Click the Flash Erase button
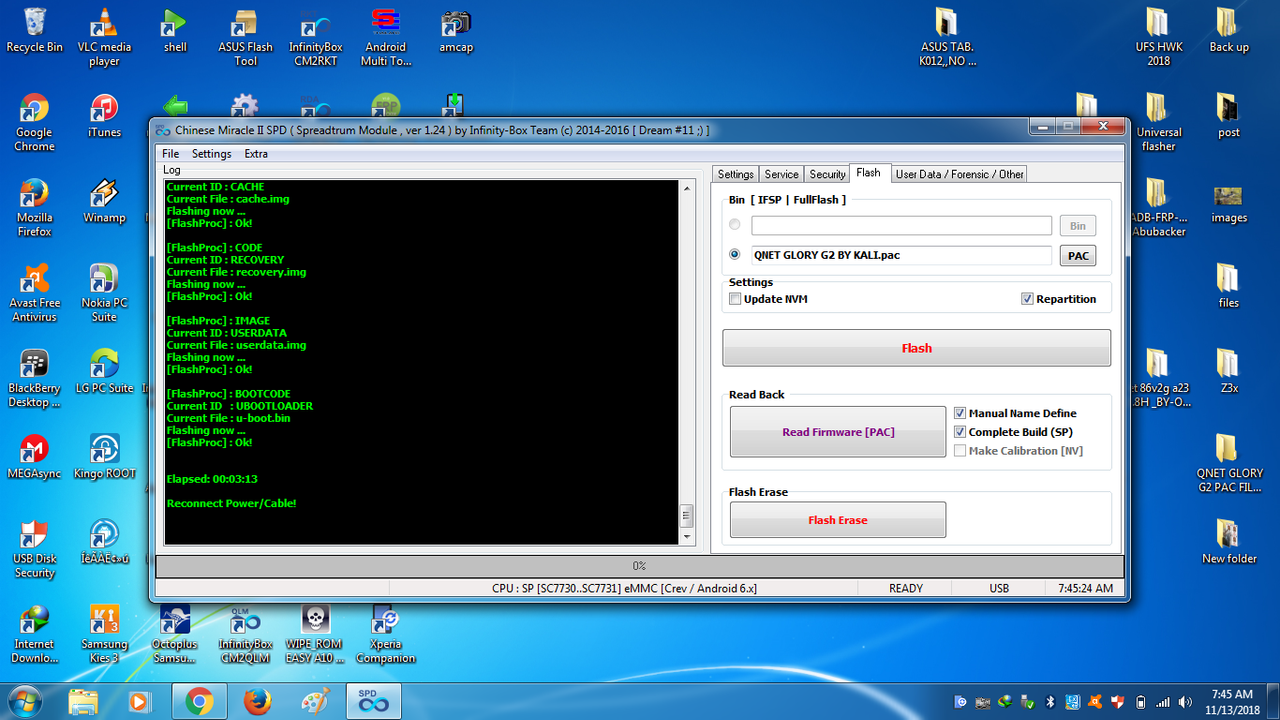 (838, 520)
